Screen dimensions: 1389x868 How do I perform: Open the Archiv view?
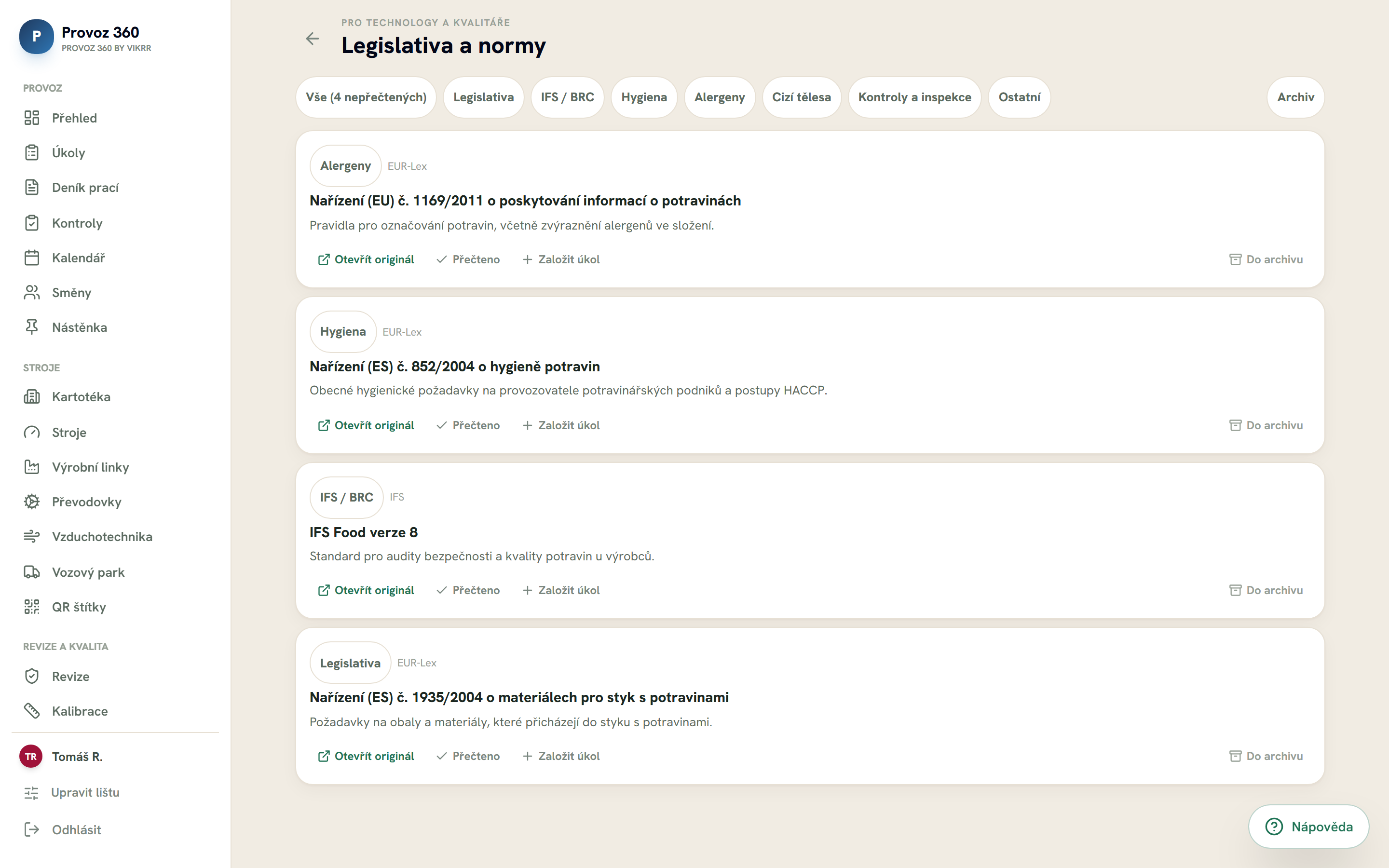pos(1295,97)
